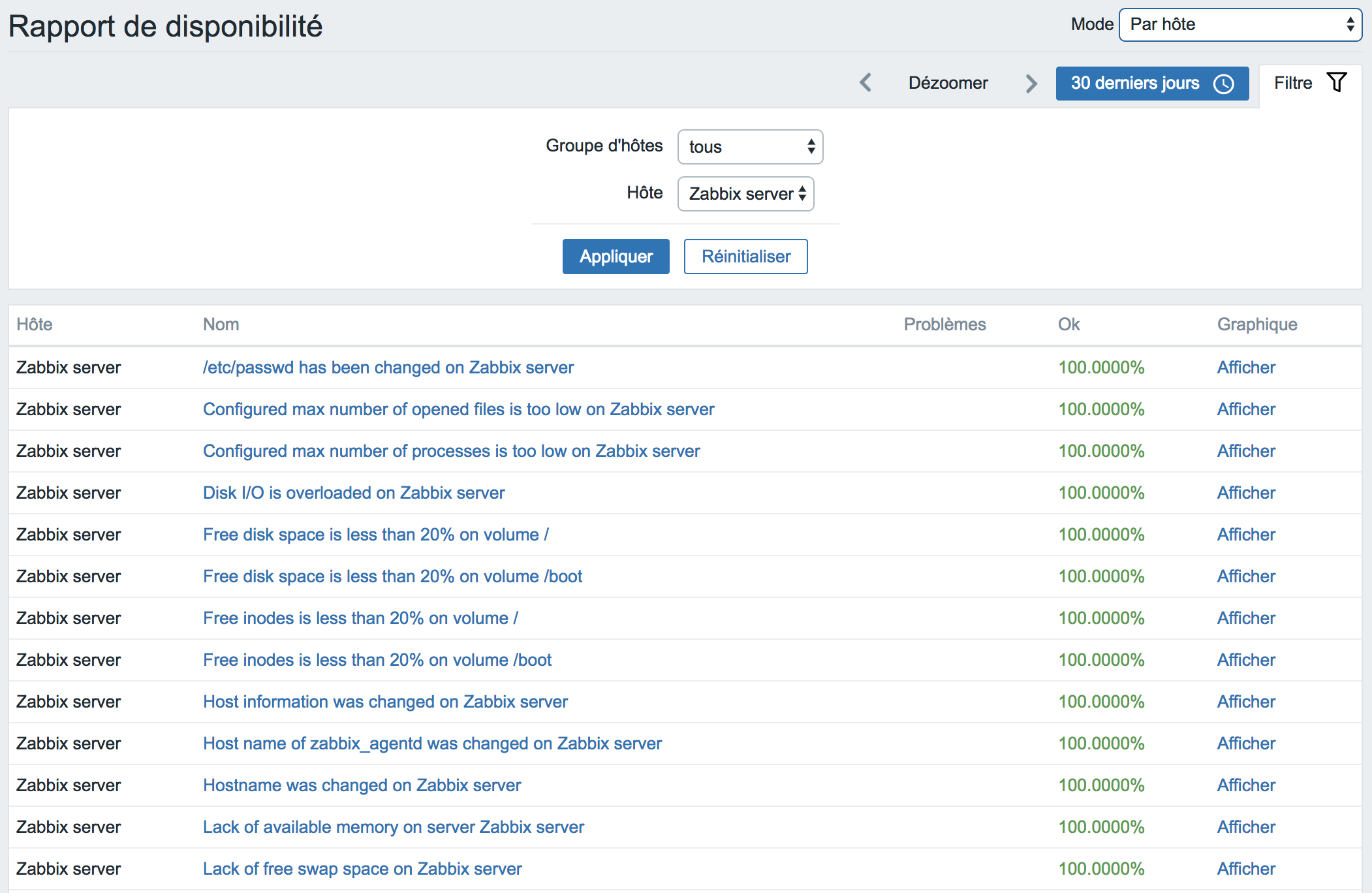Screen dimensions: 1372x893
Task: Click host 'Zabbix server' in Hostname was changed row
Action: pyautogui.click(x=69, y=785)
